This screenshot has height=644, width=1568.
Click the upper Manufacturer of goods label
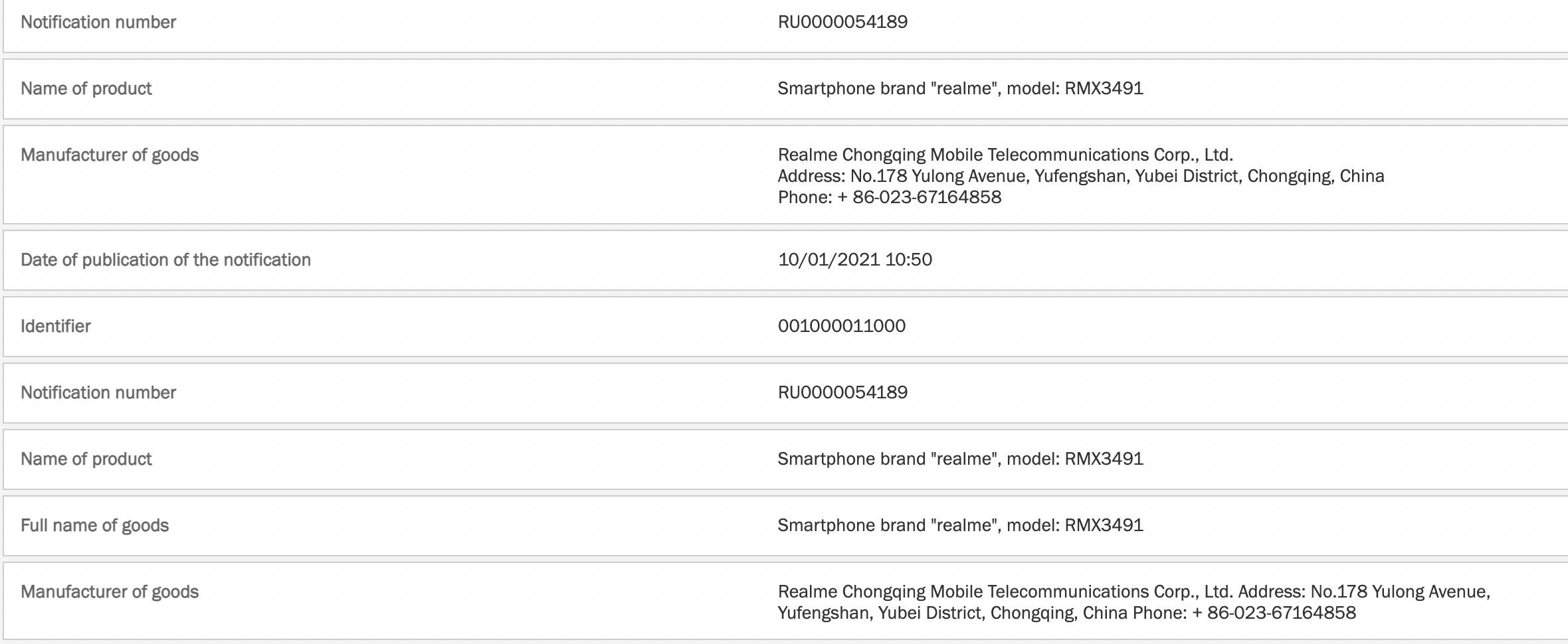pyautogui.click(x=110, y=155)
